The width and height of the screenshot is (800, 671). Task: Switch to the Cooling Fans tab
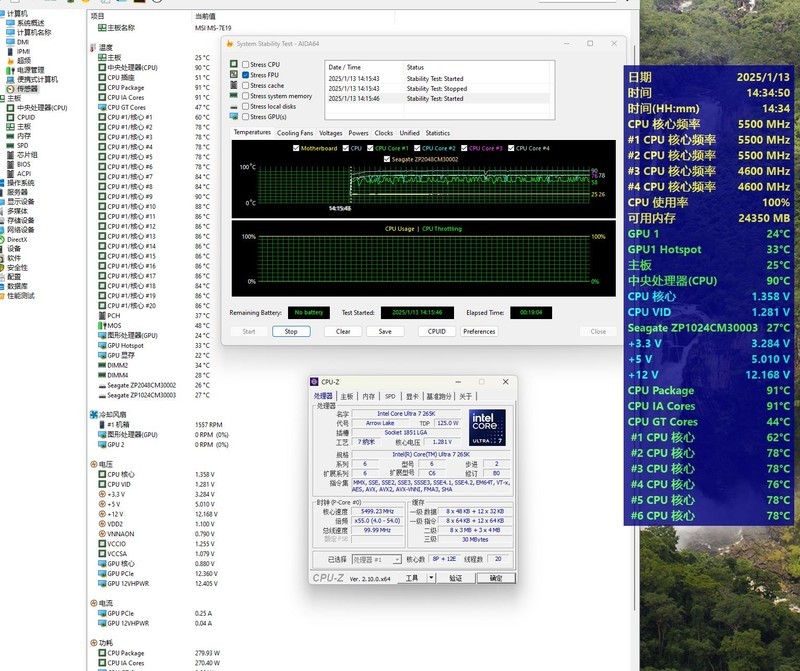[295, 133]
